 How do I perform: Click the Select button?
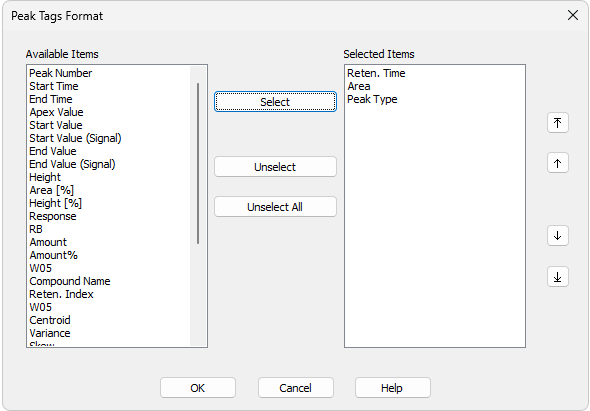(275, 102)
